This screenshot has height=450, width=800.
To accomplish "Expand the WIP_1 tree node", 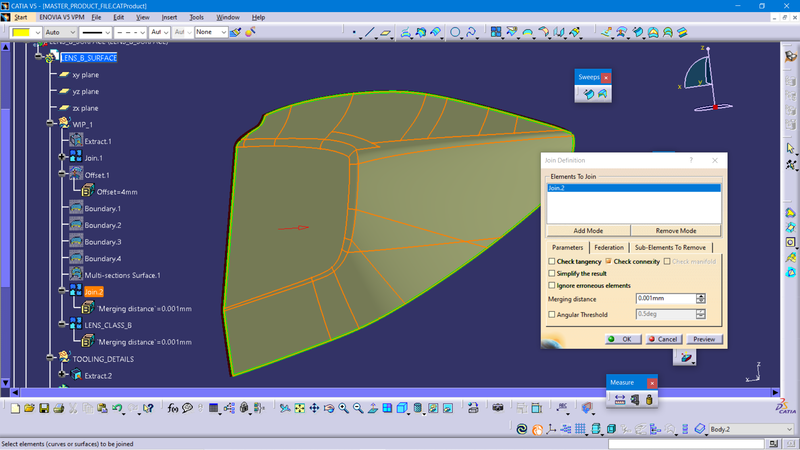I will pos(51,124).
